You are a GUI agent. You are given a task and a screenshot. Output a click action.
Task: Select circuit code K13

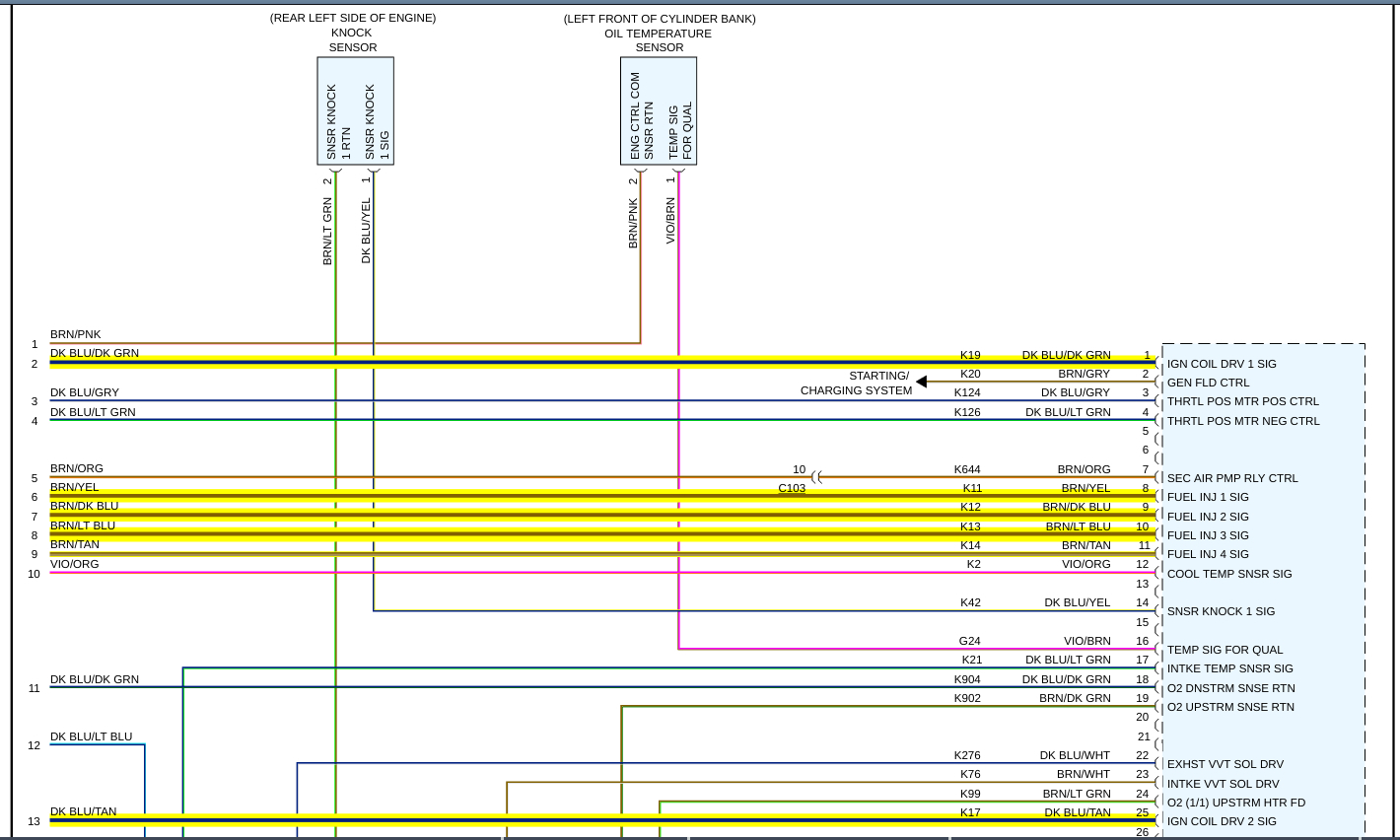[970, 526]
